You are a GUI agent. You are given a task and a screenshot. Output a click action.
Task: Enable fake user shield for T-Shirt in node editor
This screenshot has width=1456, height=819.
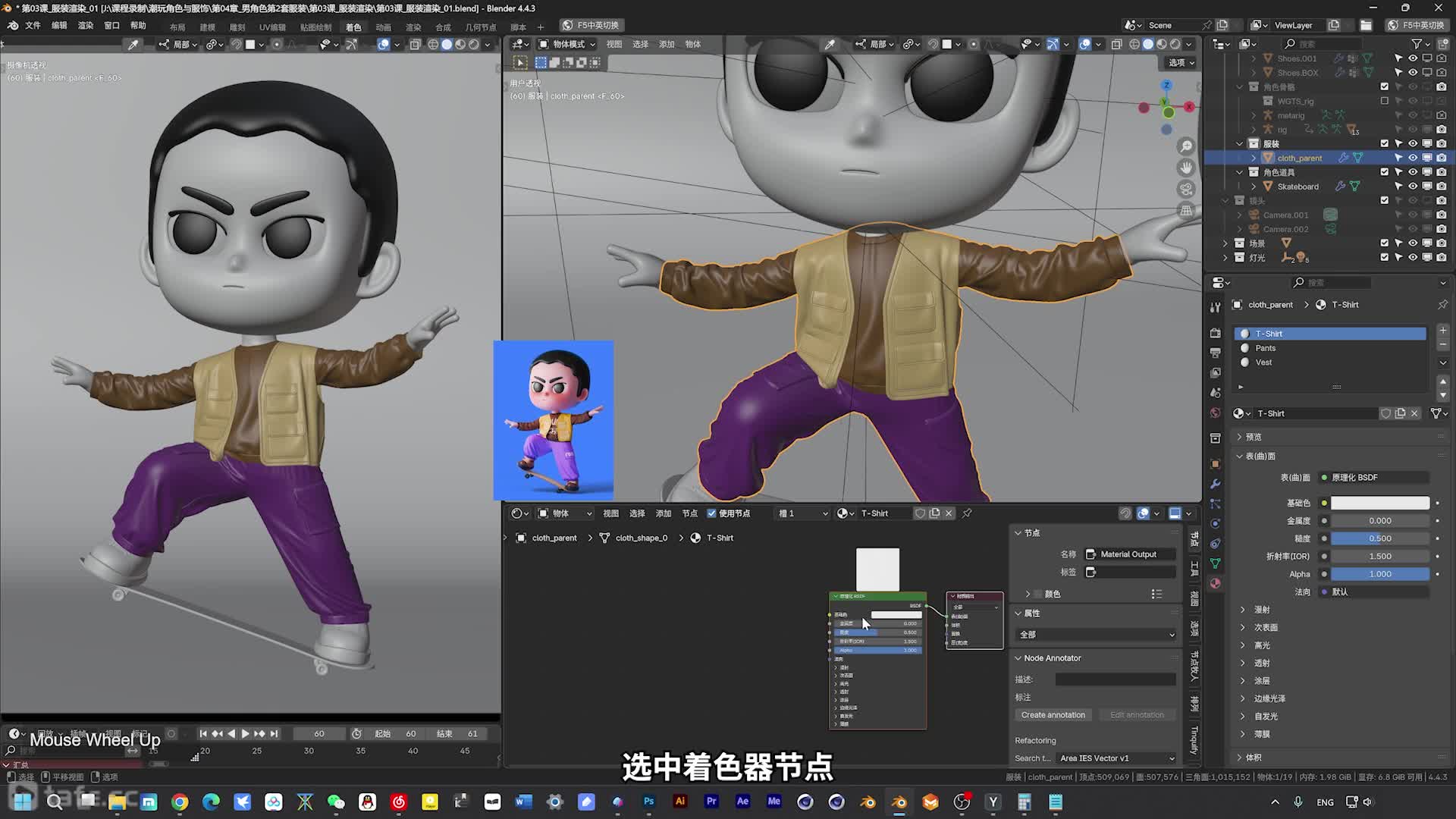[920, 513]
